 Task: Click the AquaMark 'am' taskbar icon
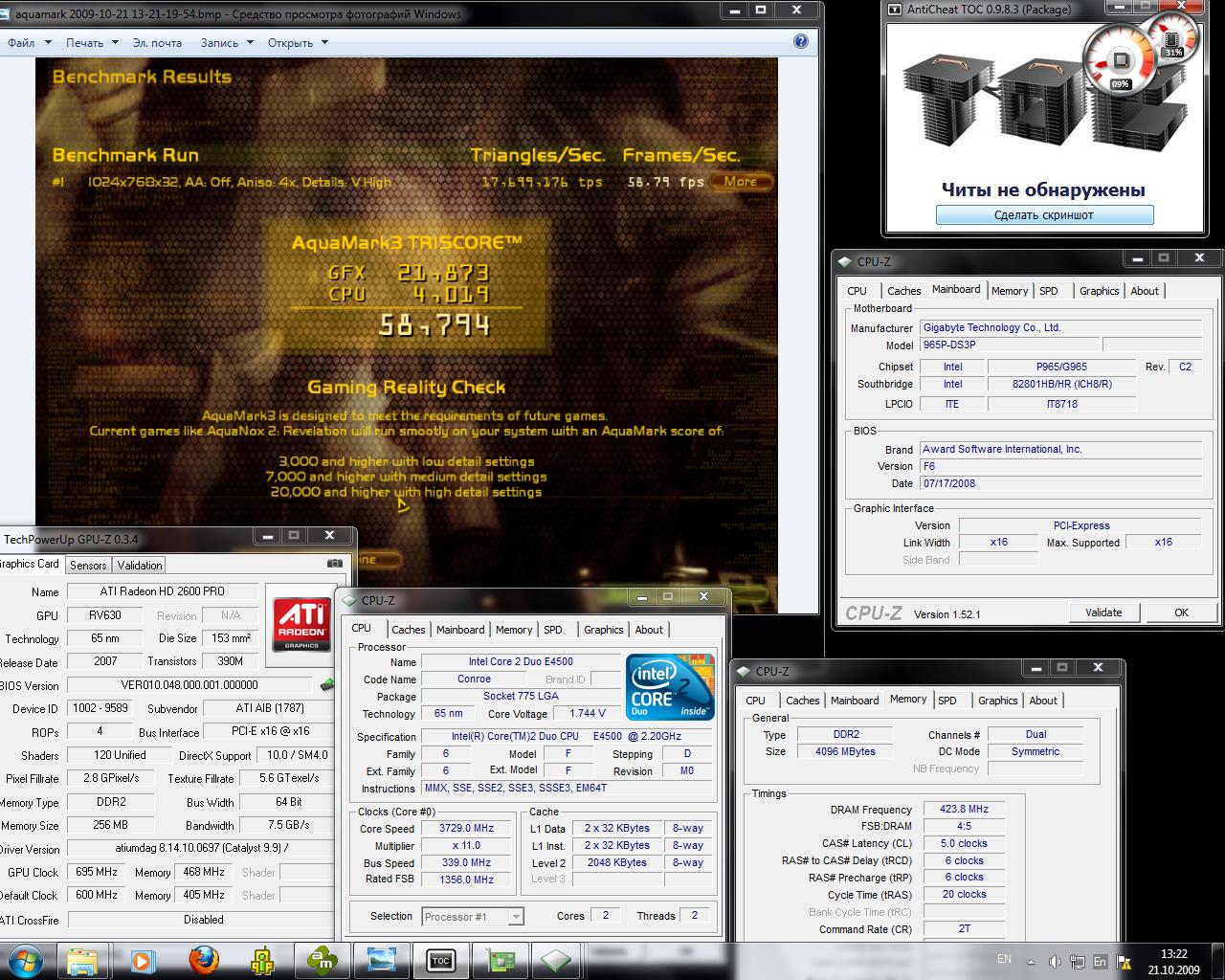(x=321, y=960)
